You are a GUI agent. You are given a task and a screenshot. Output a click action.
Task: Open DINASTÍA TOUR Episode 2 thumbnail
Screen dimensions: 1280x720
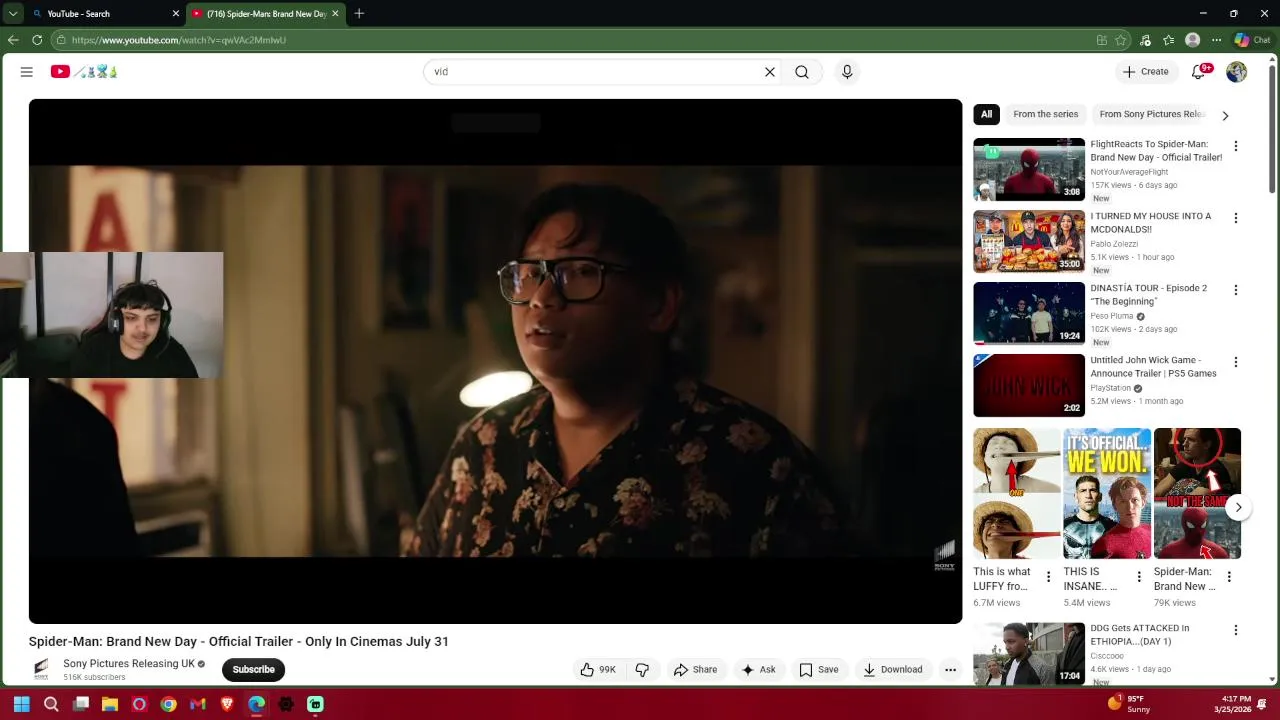tap(1029, 314)
